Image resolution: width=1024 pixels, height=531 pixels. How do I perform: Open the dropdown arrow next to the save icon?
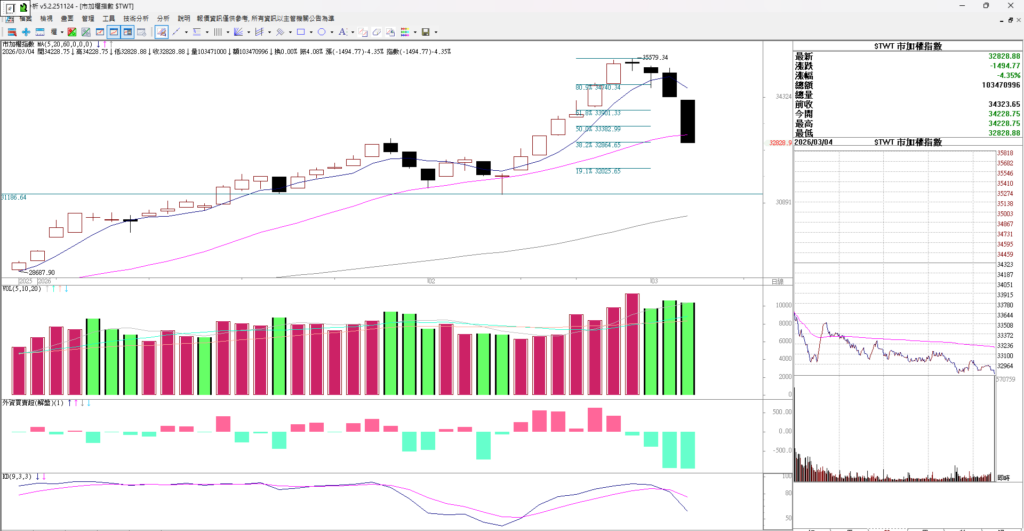pos(436,32)
